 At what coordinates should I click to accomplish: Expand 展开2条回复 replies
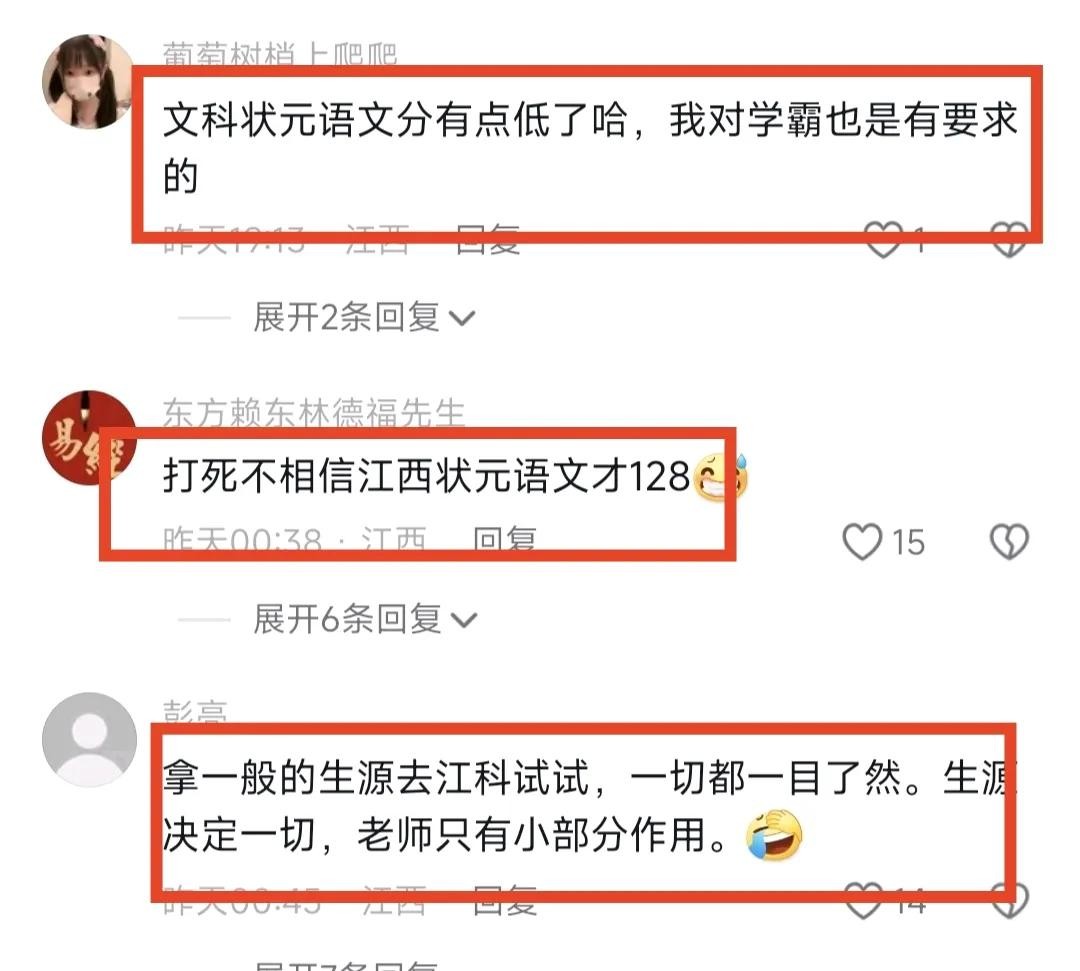[x=364, y=317]
